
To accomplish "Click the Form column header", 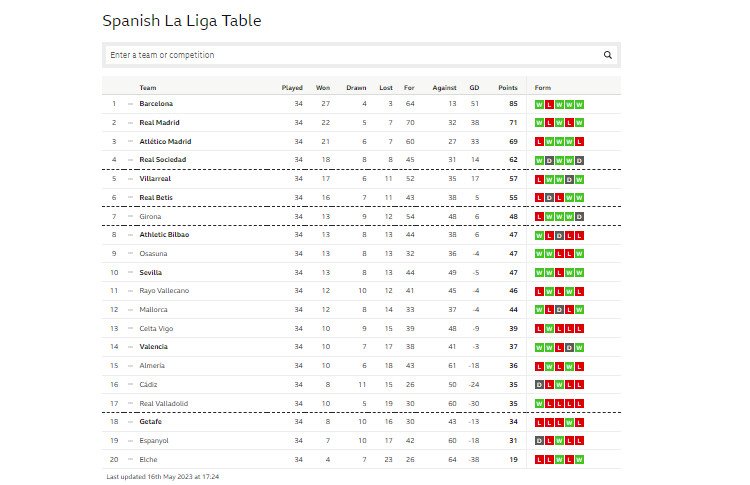I will pyautogui.click(x=542, y=88).
